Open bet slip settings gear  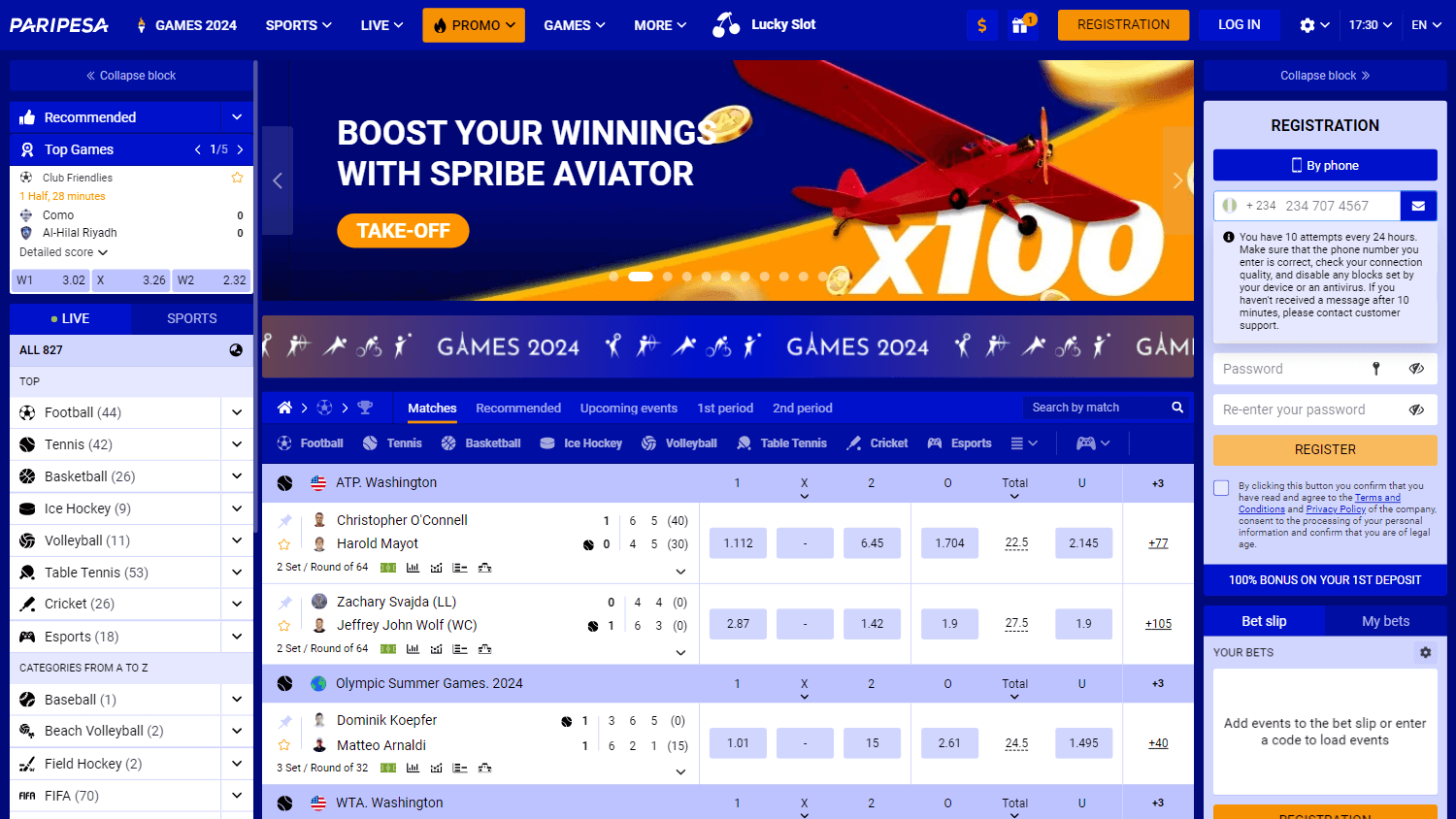(1426, 652)
